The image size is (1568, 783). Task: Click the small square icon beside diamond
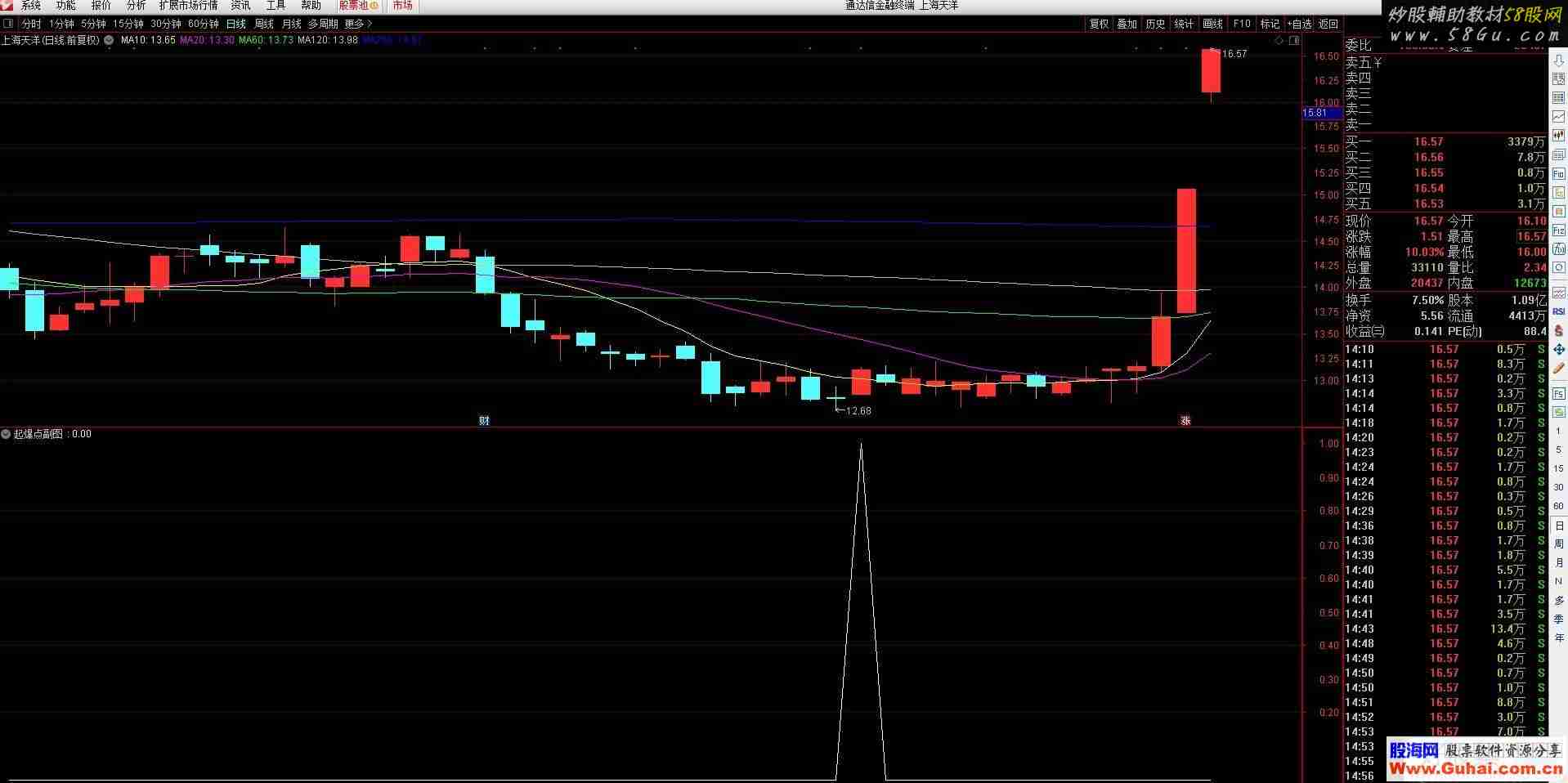tap(1294, 39)
